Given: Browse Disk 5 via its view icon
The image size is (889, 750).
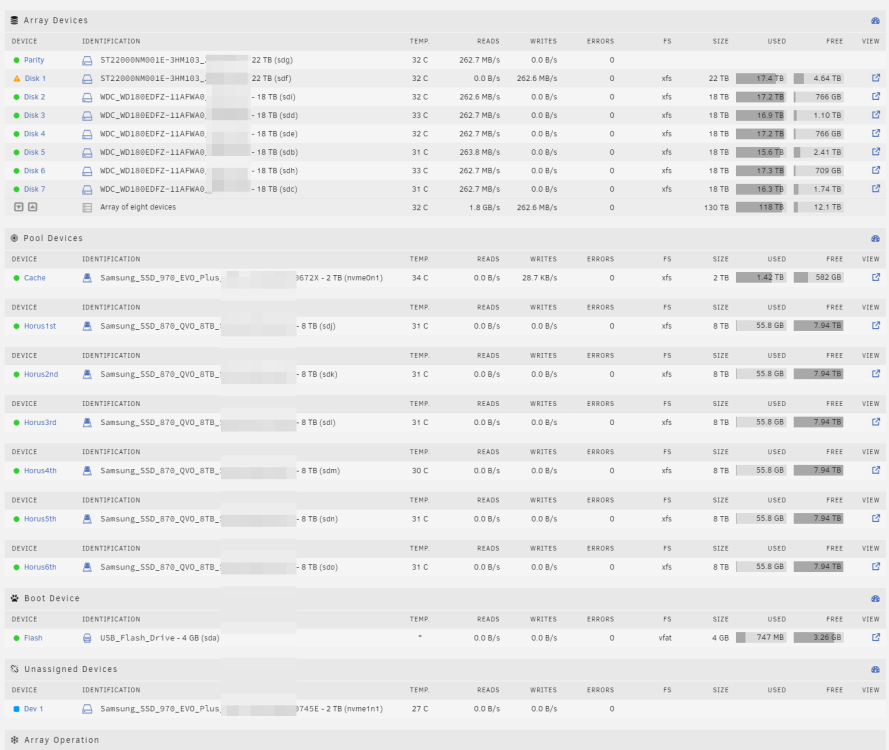Looking at the screenshot, I should click(876, 152).
